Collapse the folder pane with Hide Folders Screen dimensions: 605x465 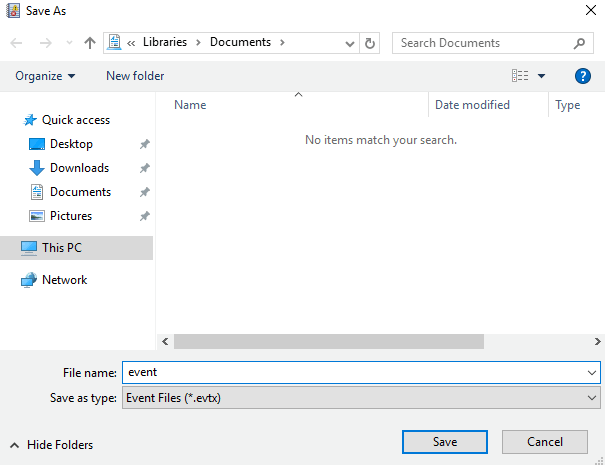(51, 445)
